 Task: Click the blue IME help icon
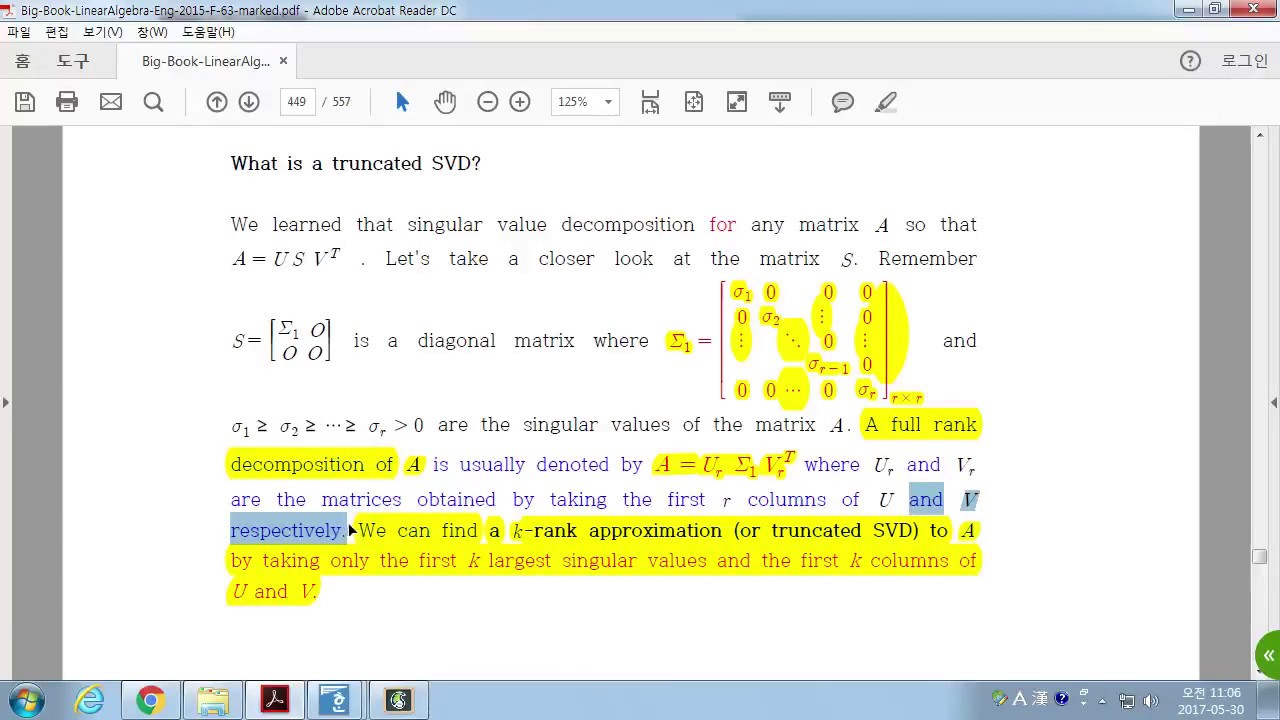coord(1062,698)
